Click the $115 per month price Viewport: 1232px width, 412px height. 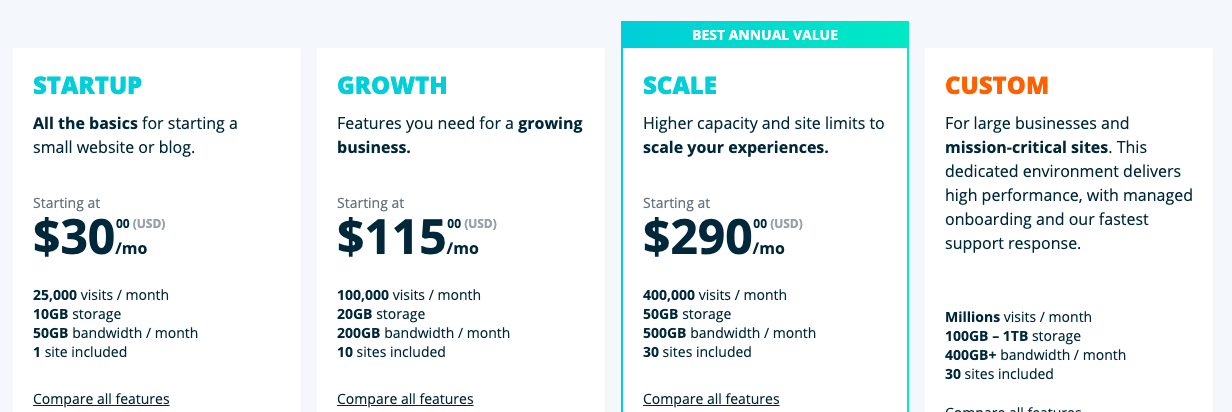408,237
